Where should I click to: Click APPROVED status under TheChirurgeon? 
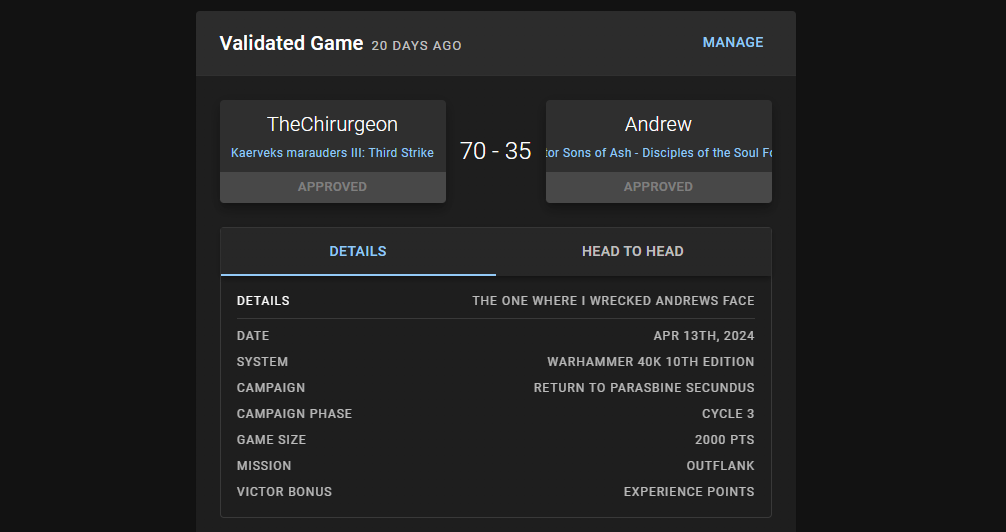(x=332, y=187)
